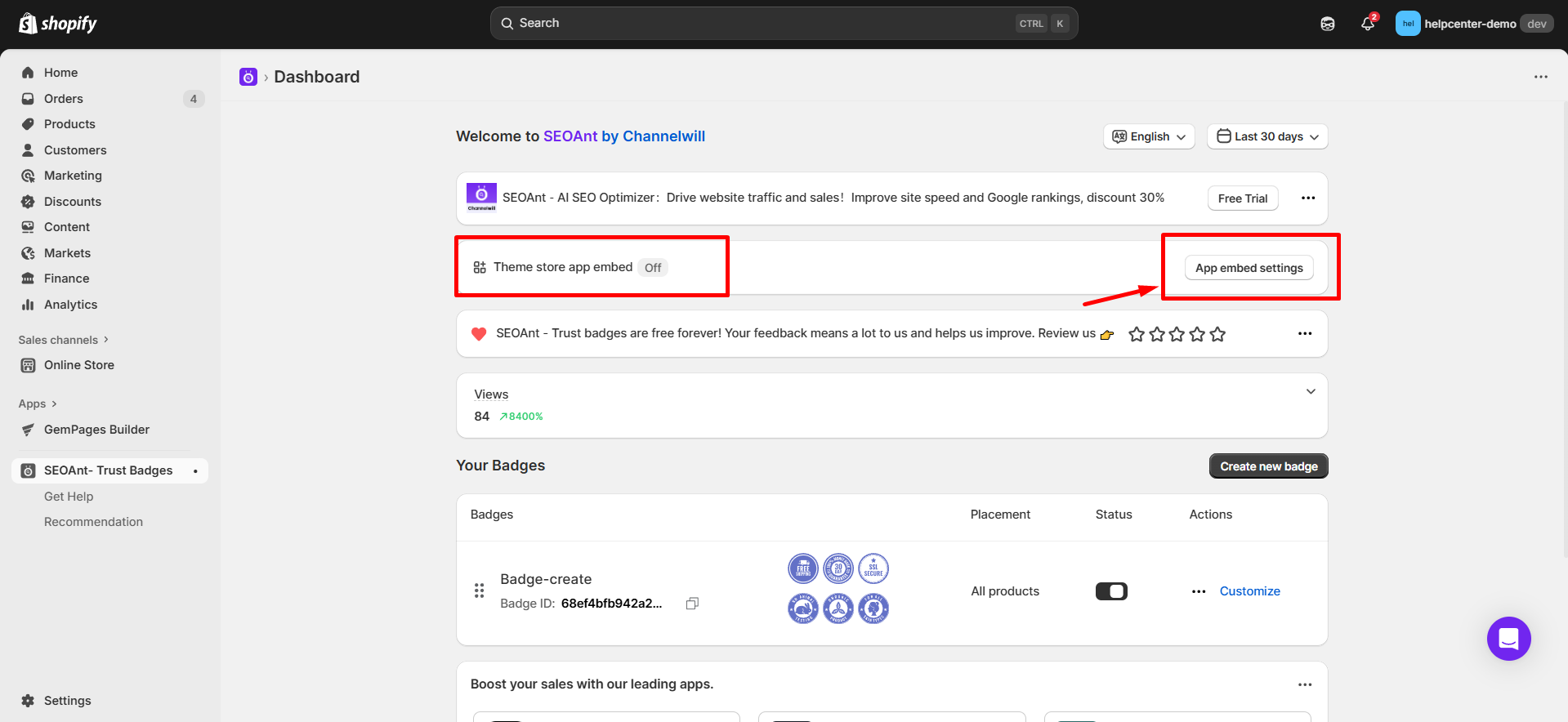Viewport: 1568px width, 722px height.
Task: Open Orders in the sidebar
Action: tap(64, 99)
